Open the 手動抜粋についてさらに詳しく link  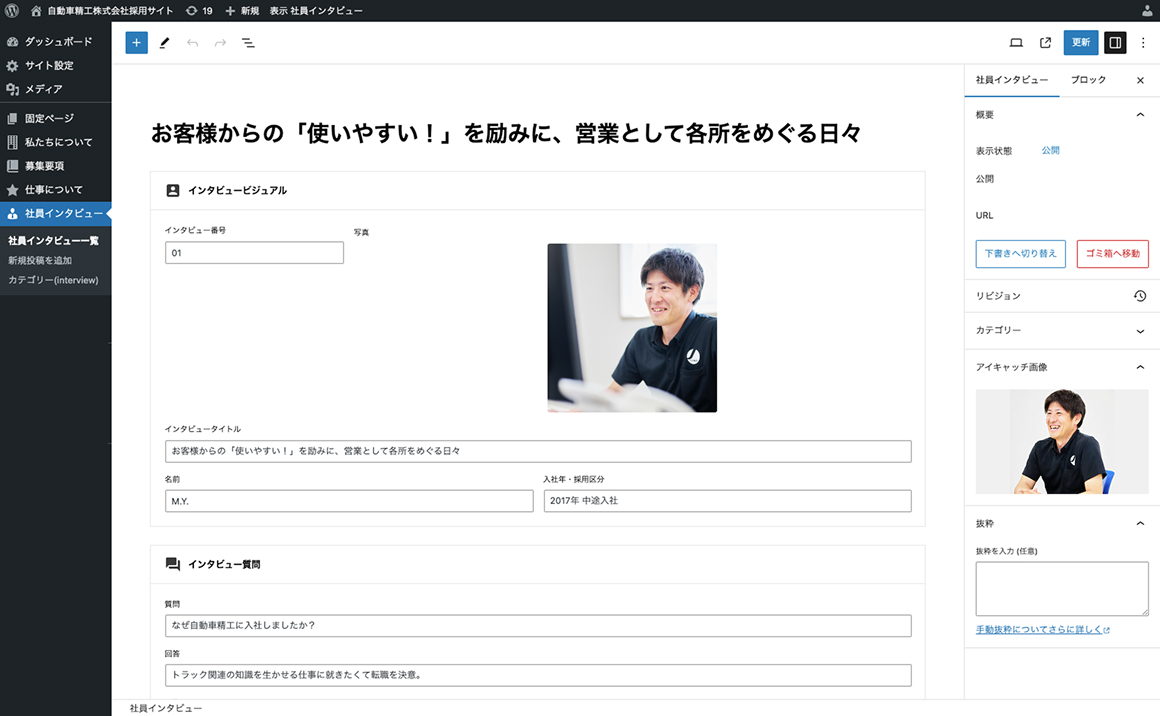pyautogui.click(x=1038, y=628)
